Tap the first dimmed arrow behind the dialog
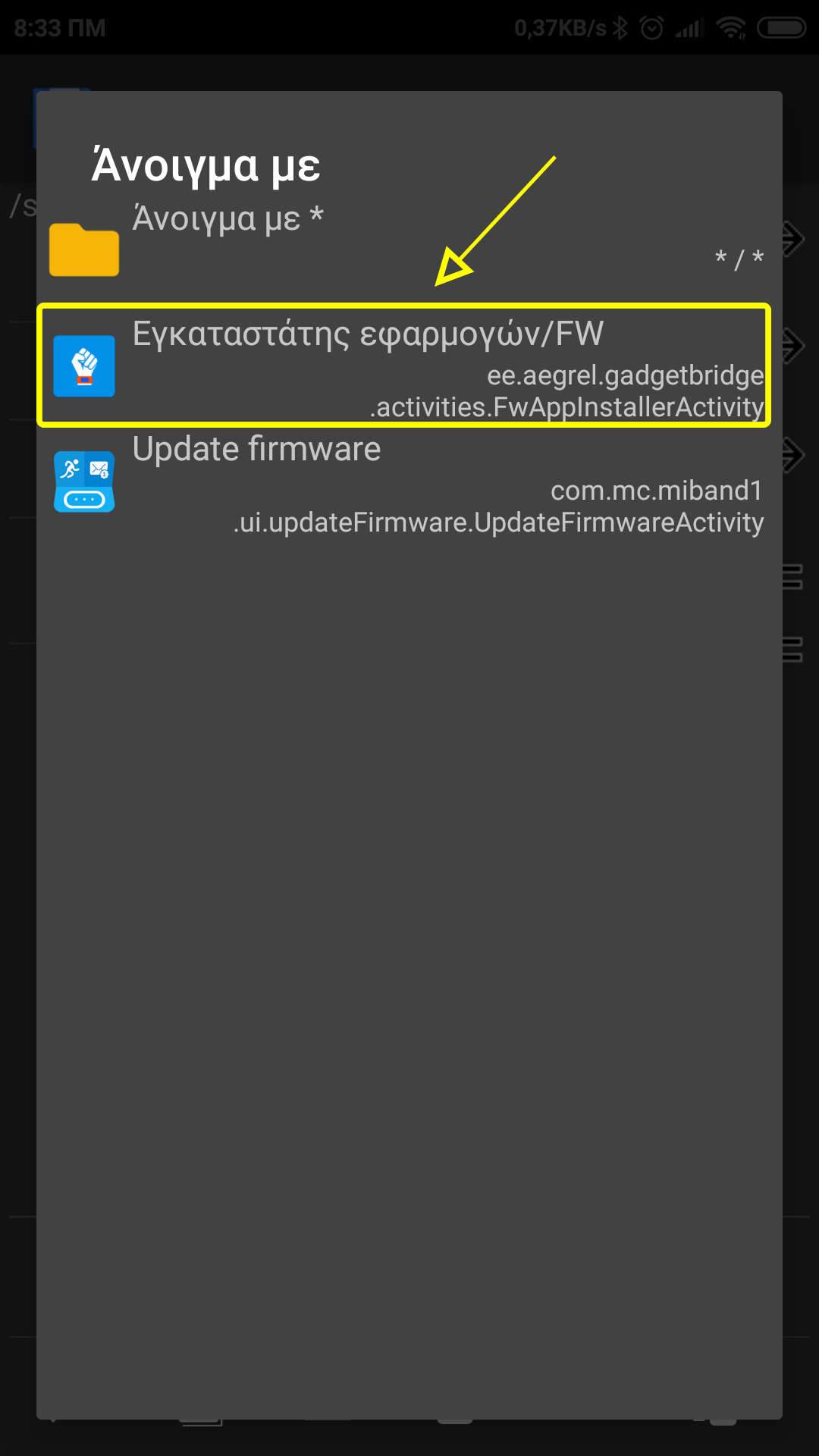 click(793, 239)
